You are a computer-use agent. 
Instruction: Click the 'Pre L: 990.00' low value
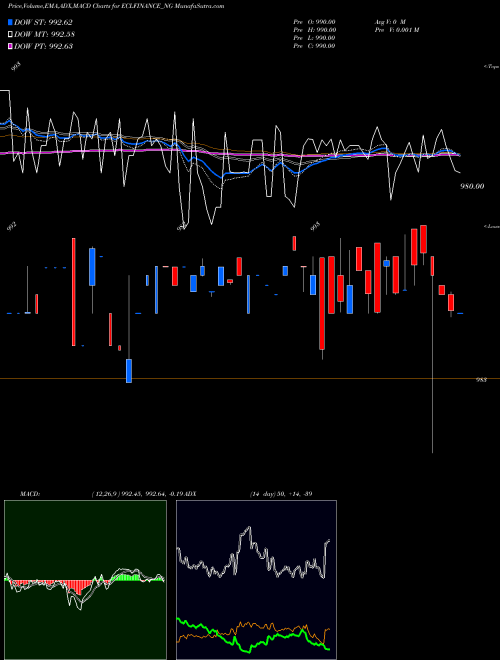pyautogui.click(x=314, y=37)
